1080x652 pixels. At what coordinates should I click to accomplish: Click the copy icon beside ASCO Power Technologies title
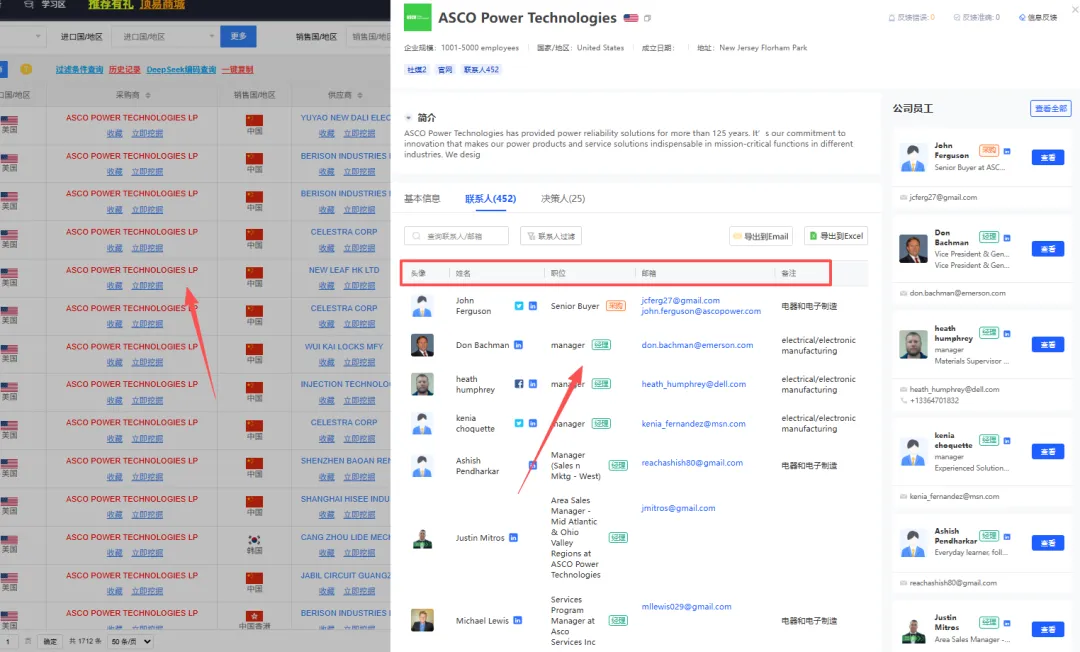coord(647,19)
